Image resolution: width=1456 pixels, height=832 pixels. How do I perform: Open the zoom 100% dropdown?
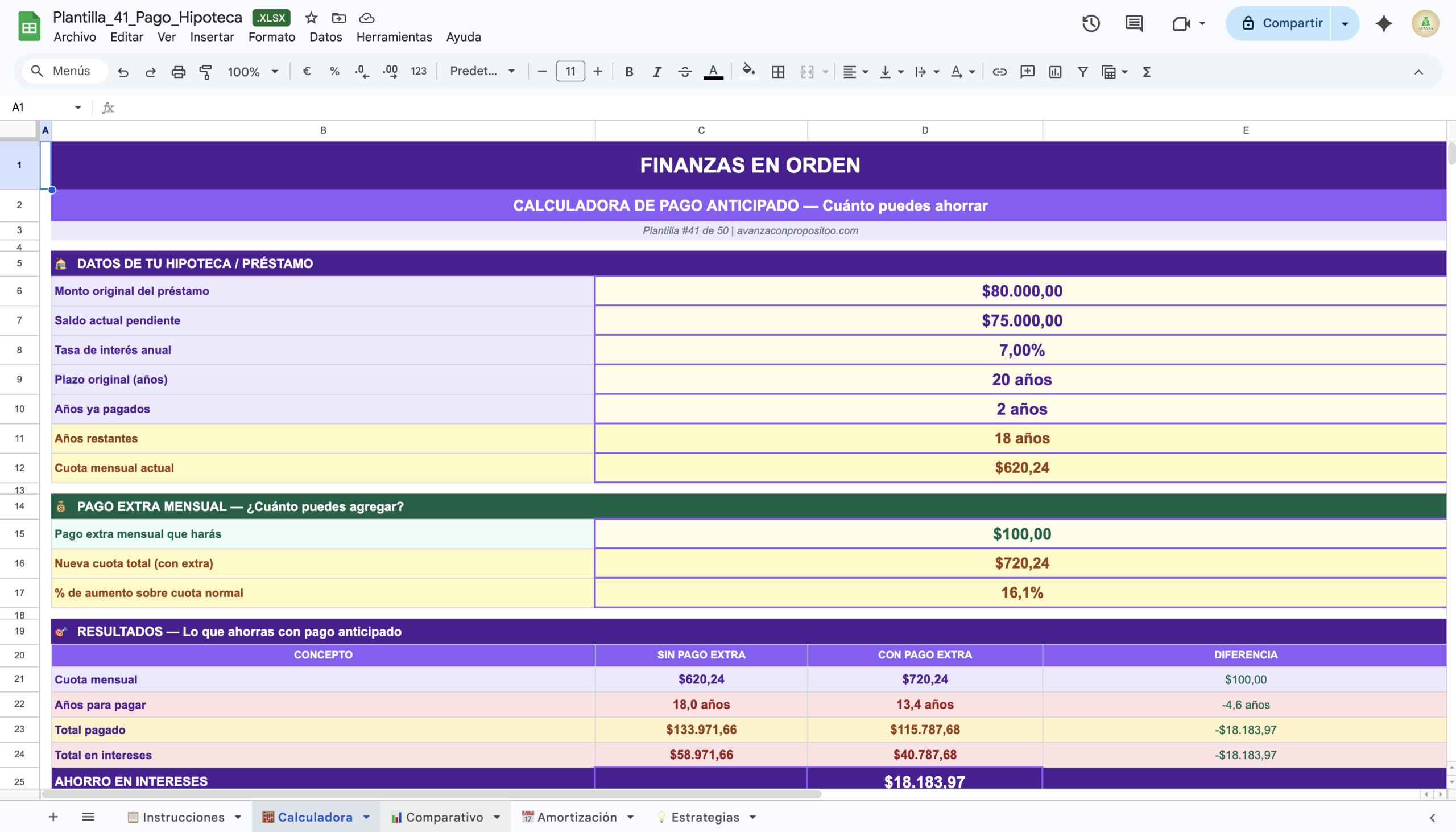point(253,72)
